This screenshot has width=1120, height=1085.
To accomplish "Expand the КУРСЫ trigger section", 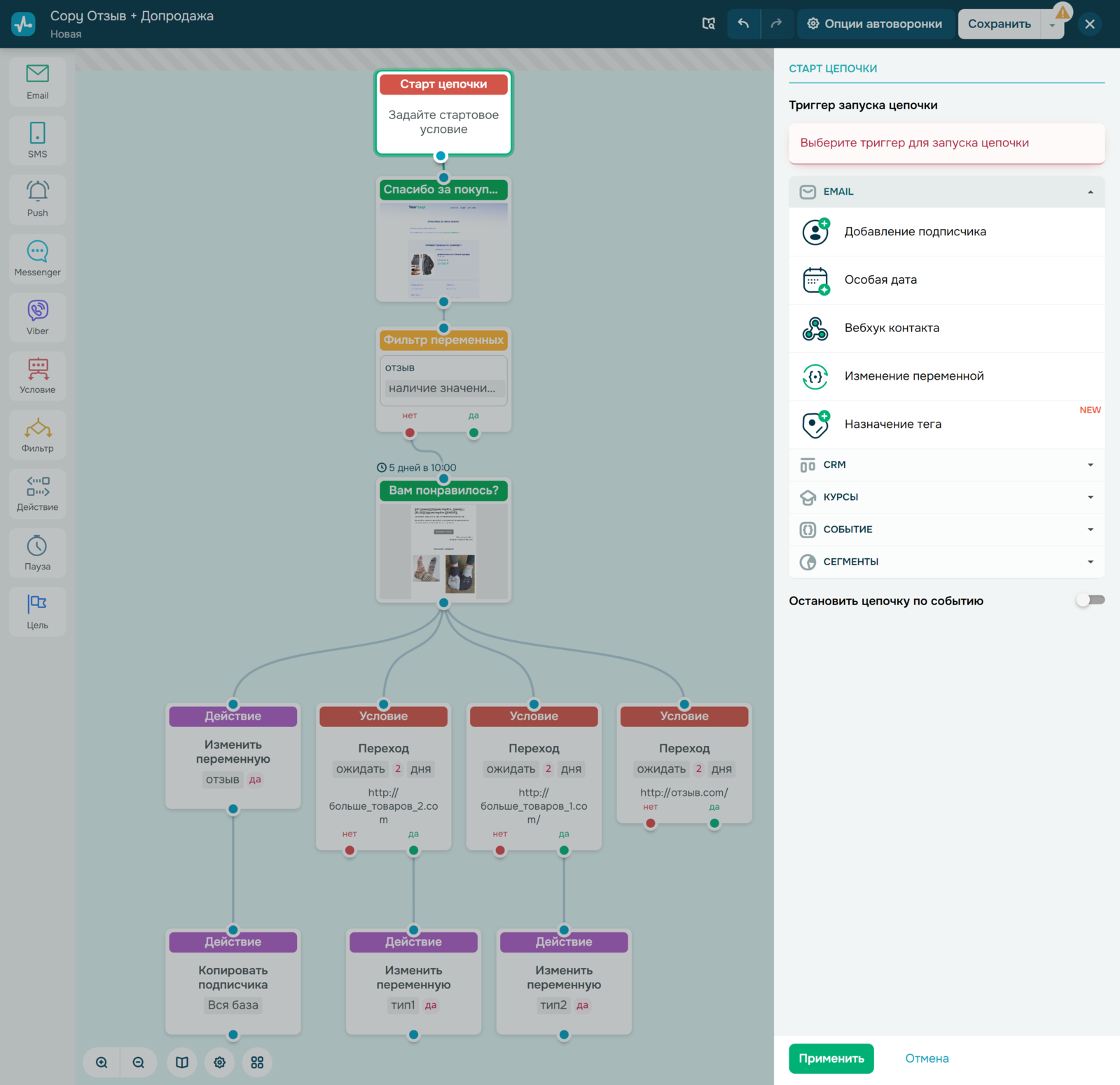I will tap(946, 497).
